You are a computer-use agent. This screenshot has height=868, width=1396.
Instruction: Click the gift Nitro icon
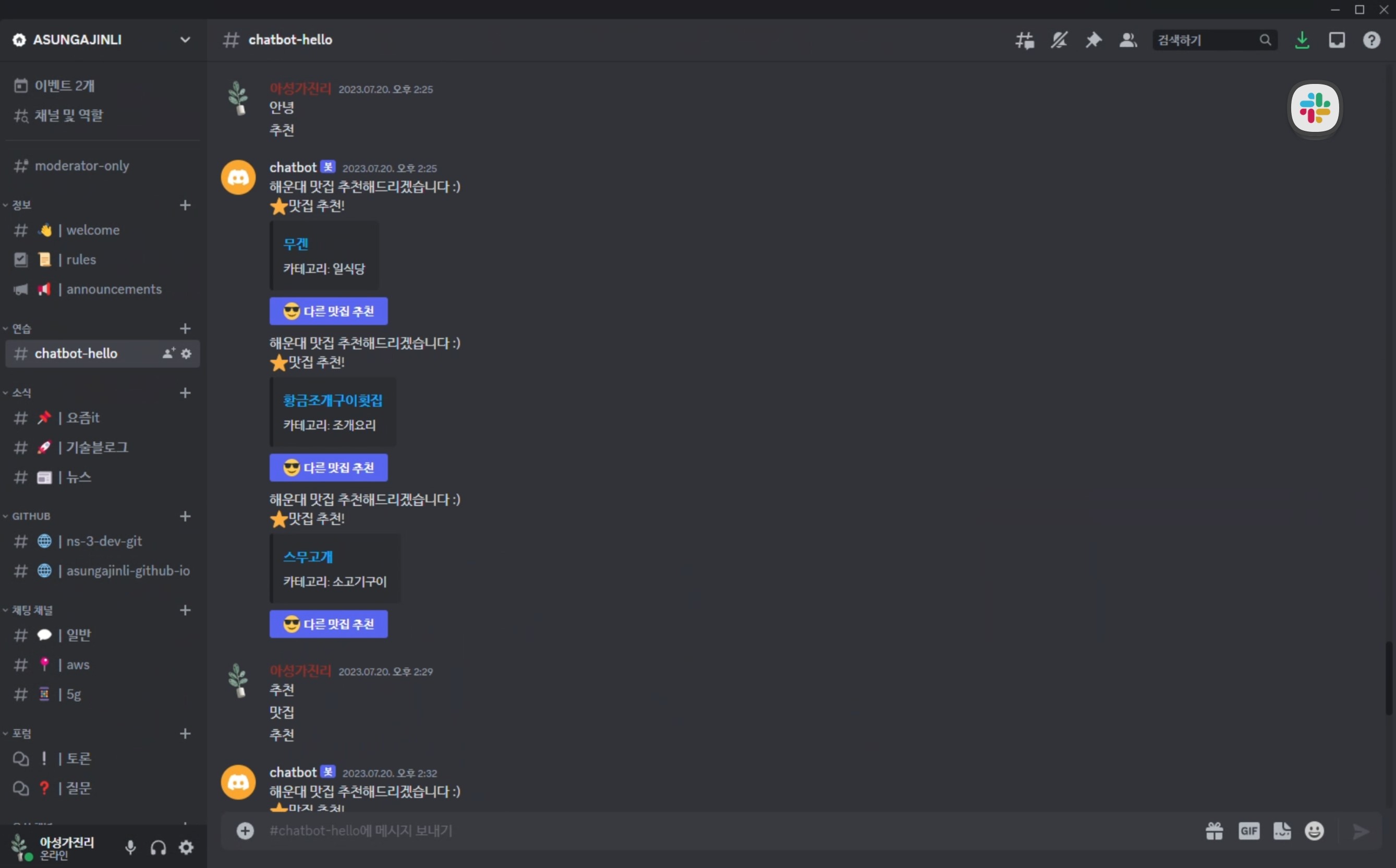pos(1214,830)
